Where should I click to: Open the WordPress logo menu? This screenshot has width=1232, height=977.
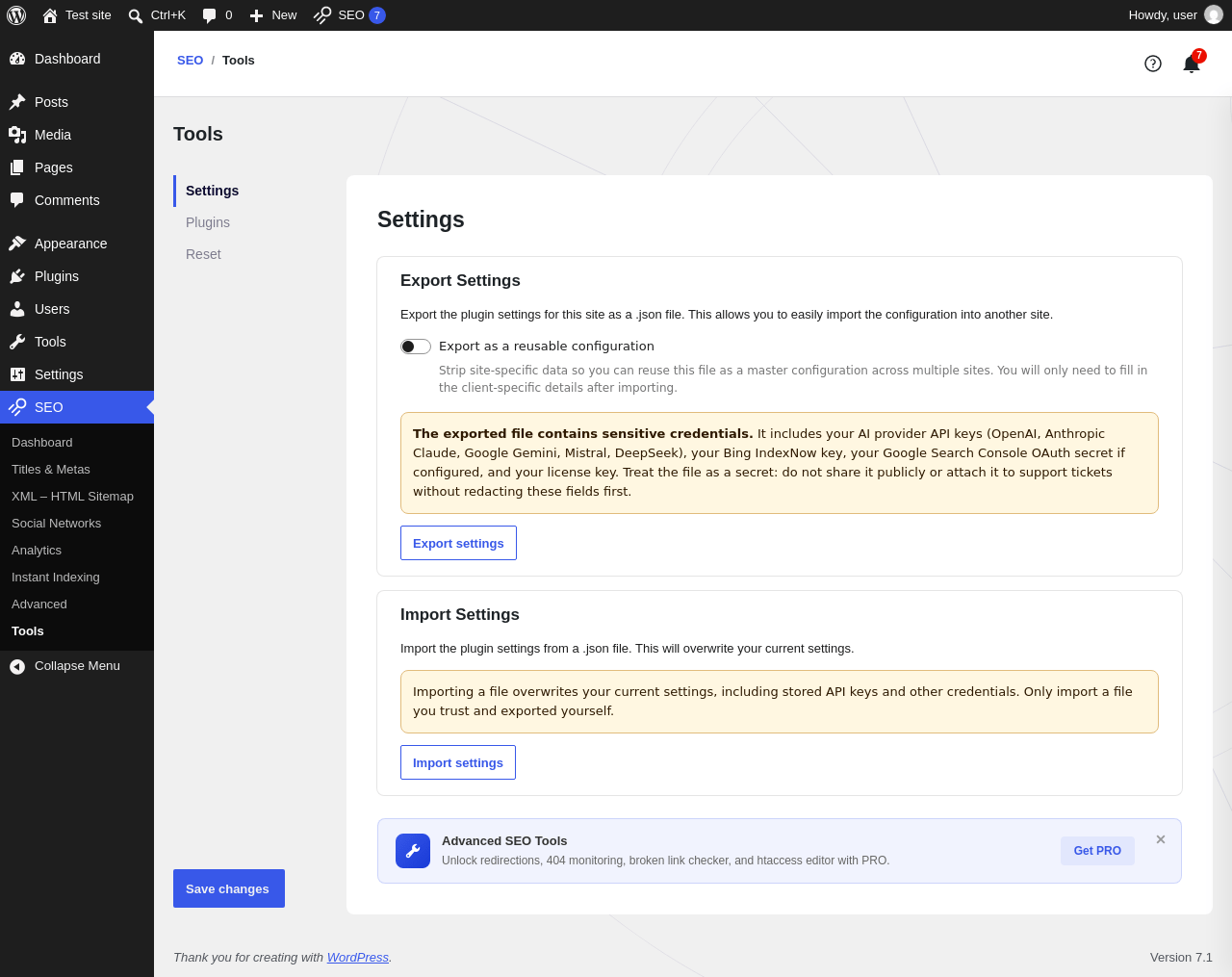16,15
